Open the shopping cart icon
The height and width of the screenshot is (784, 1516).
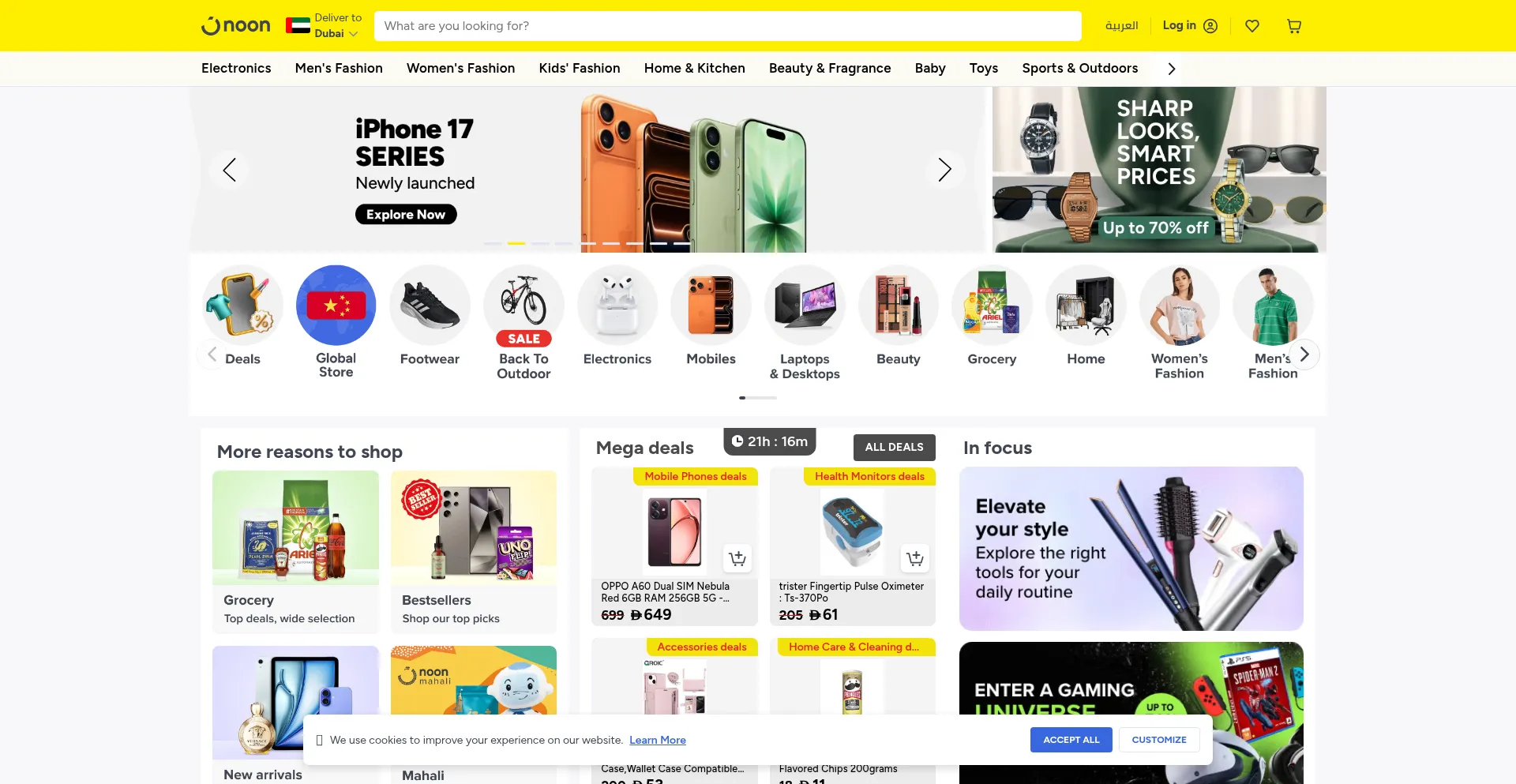(x=1294, y=26)
